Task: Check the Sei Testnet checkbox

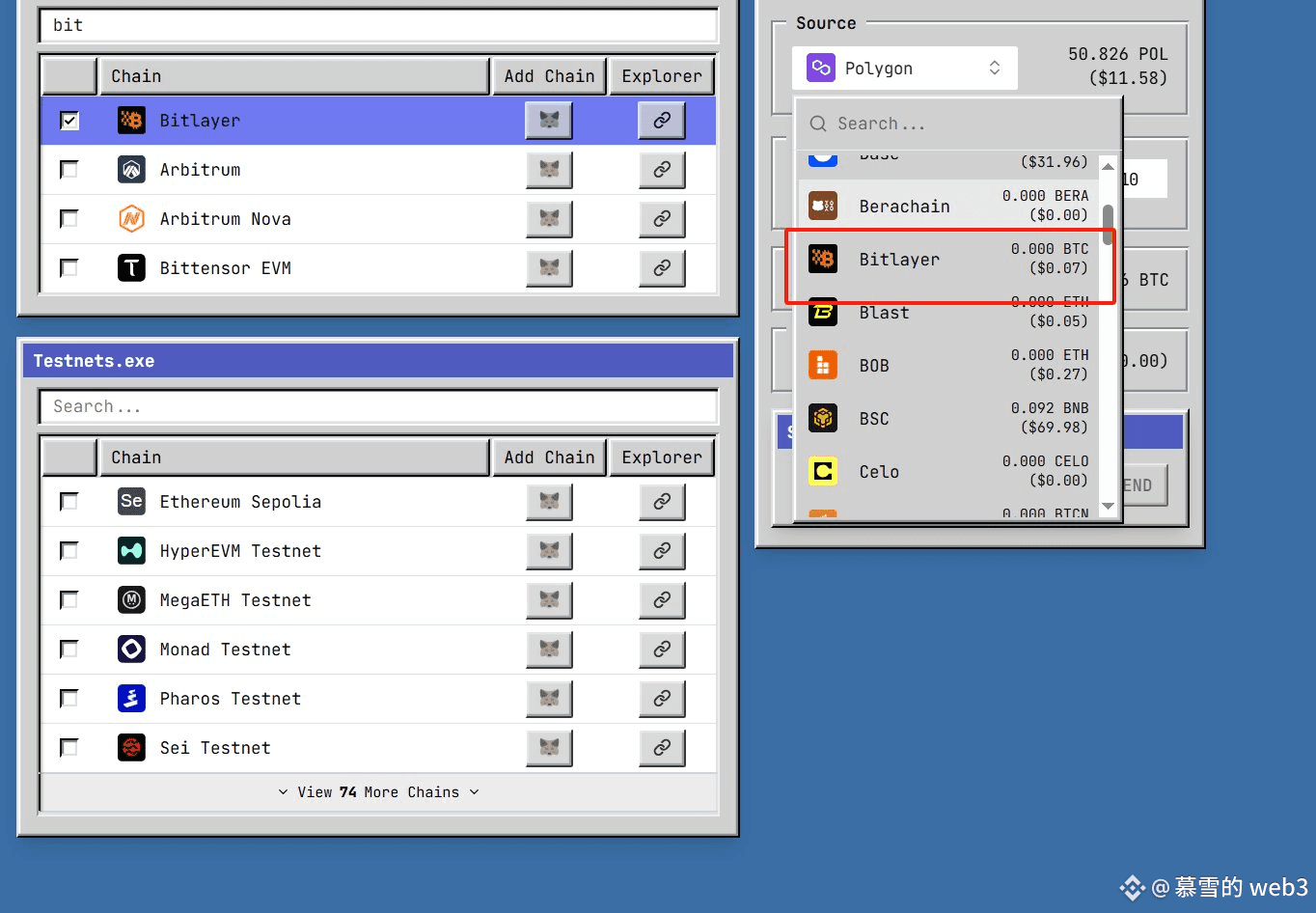Action: point(69,748)
